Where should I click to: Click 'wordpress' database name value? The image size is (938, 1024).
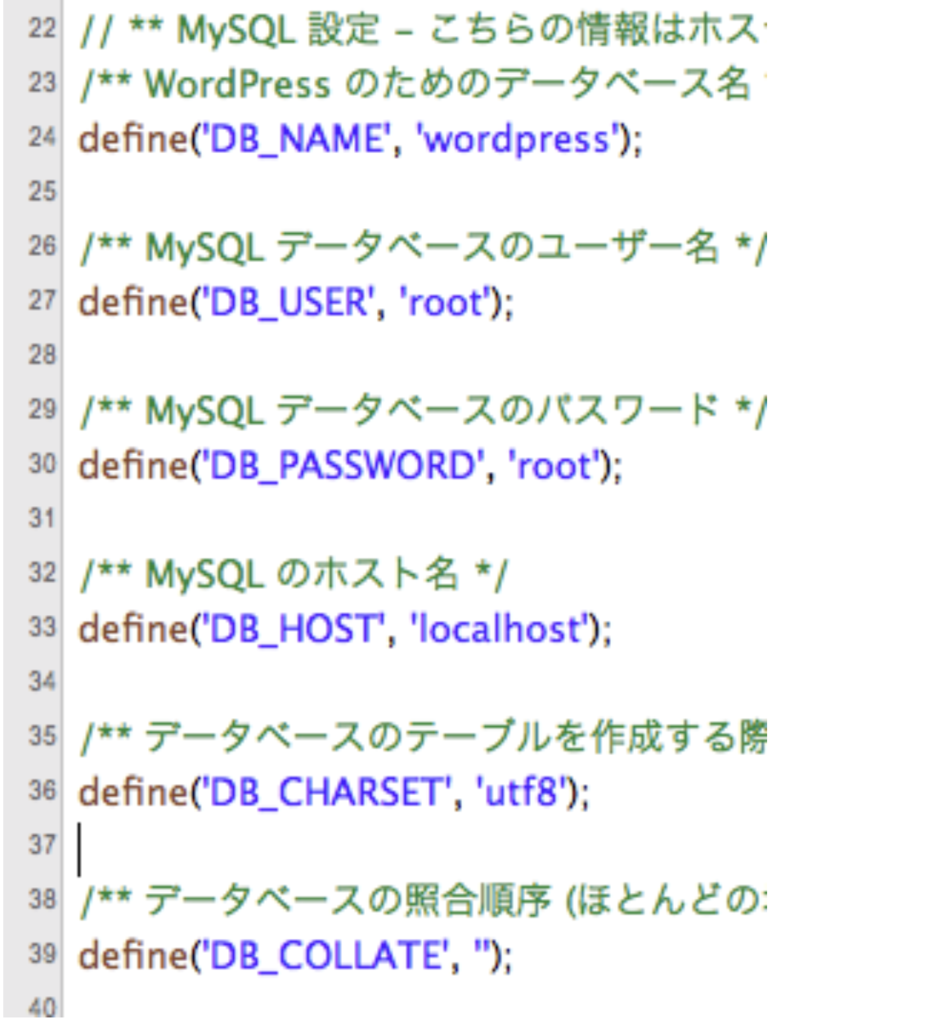pos(516,139)
